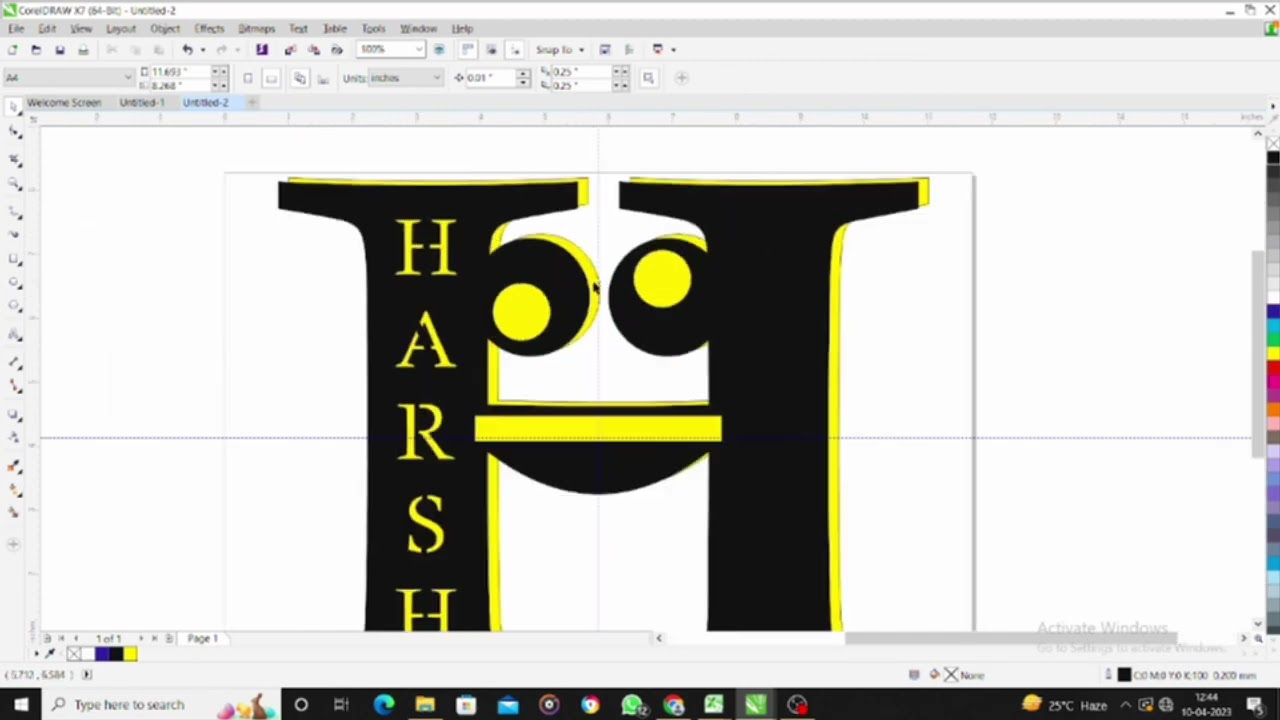Open the Options icon in toolbar
This screenshot has height=720, width=1280.
pos(629,50)
